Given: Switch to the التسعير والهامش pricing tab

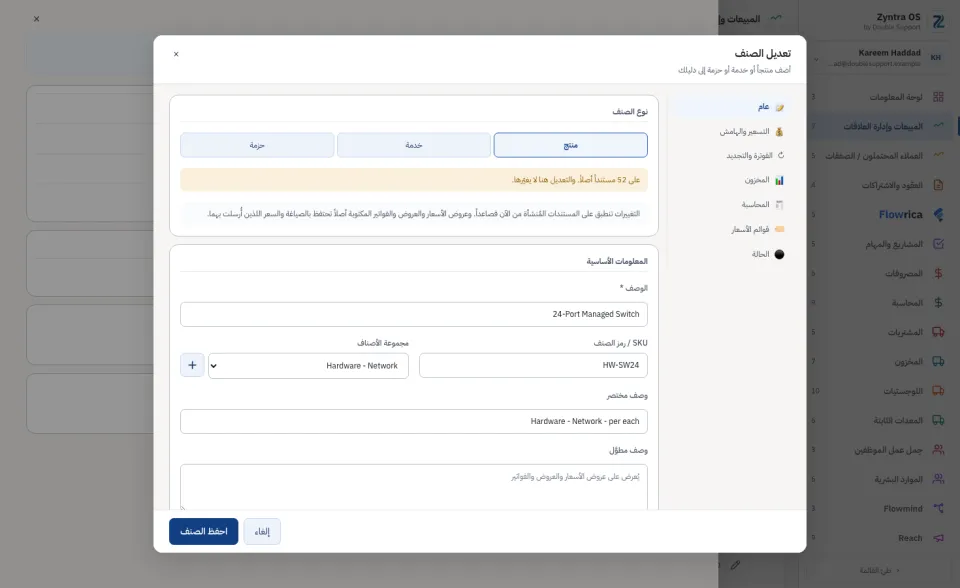Looking at the screenshot, I should tap(733, 132).
